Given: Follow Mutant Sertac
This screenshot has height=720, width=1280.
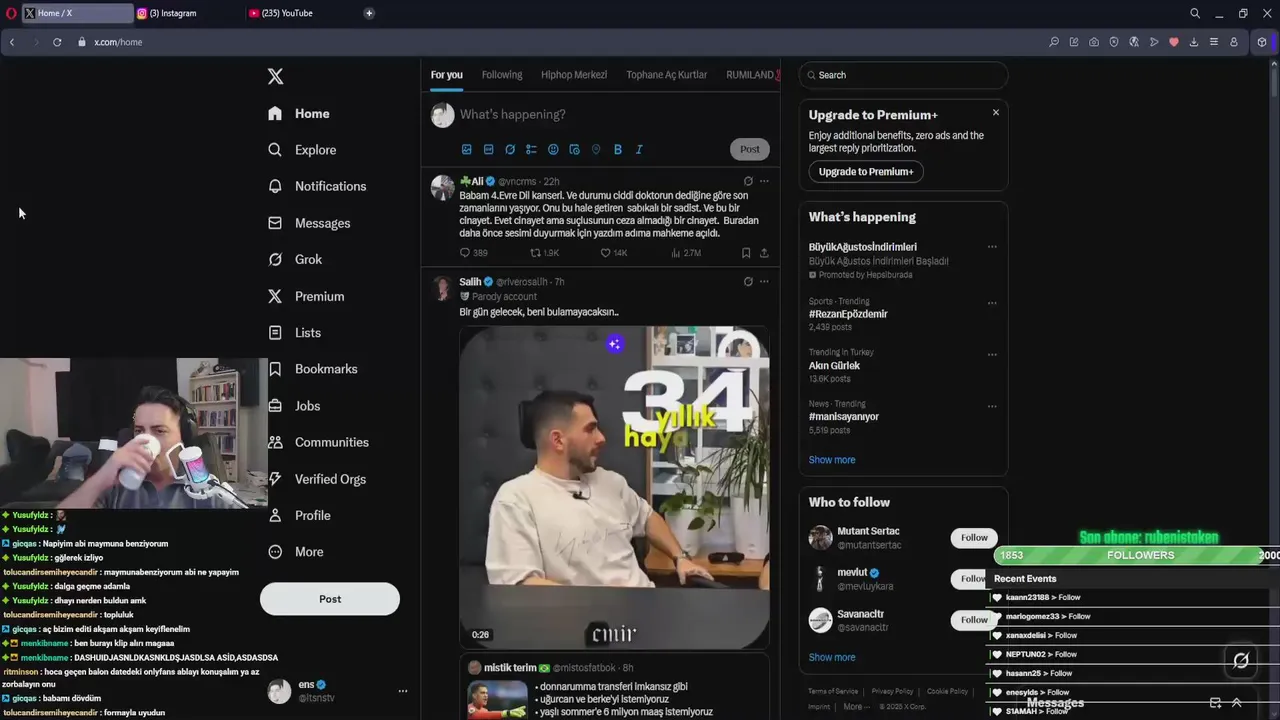Looking at the screenshot, I should (x=974, y=538).
